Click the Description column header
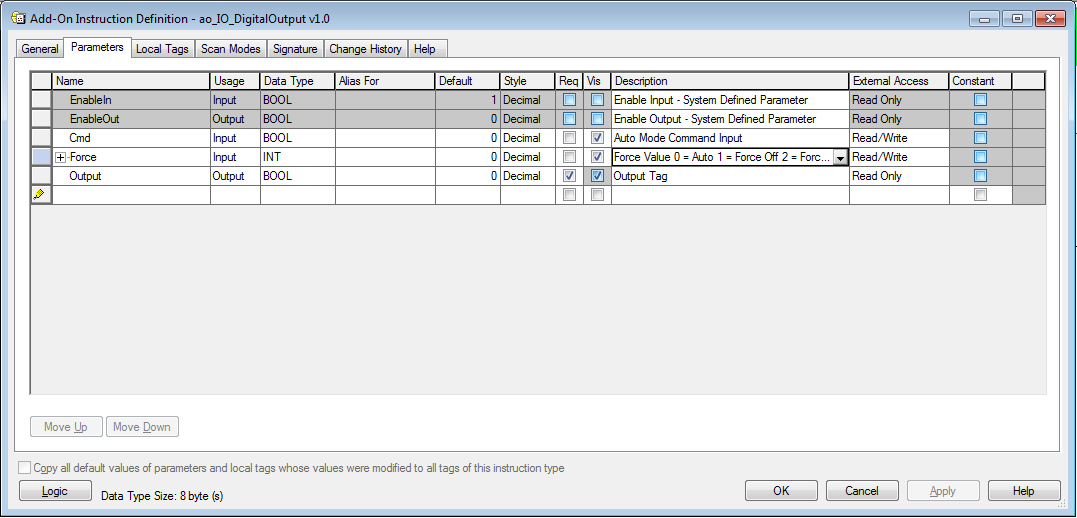Screen dimensions: 1077x518 [x=730, y=81]
